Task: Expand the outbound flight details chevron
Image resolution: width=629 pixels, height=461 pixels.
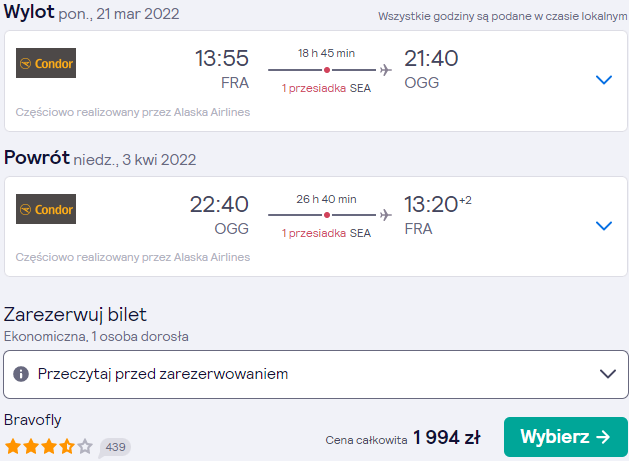Action: (x=604, y=80)
